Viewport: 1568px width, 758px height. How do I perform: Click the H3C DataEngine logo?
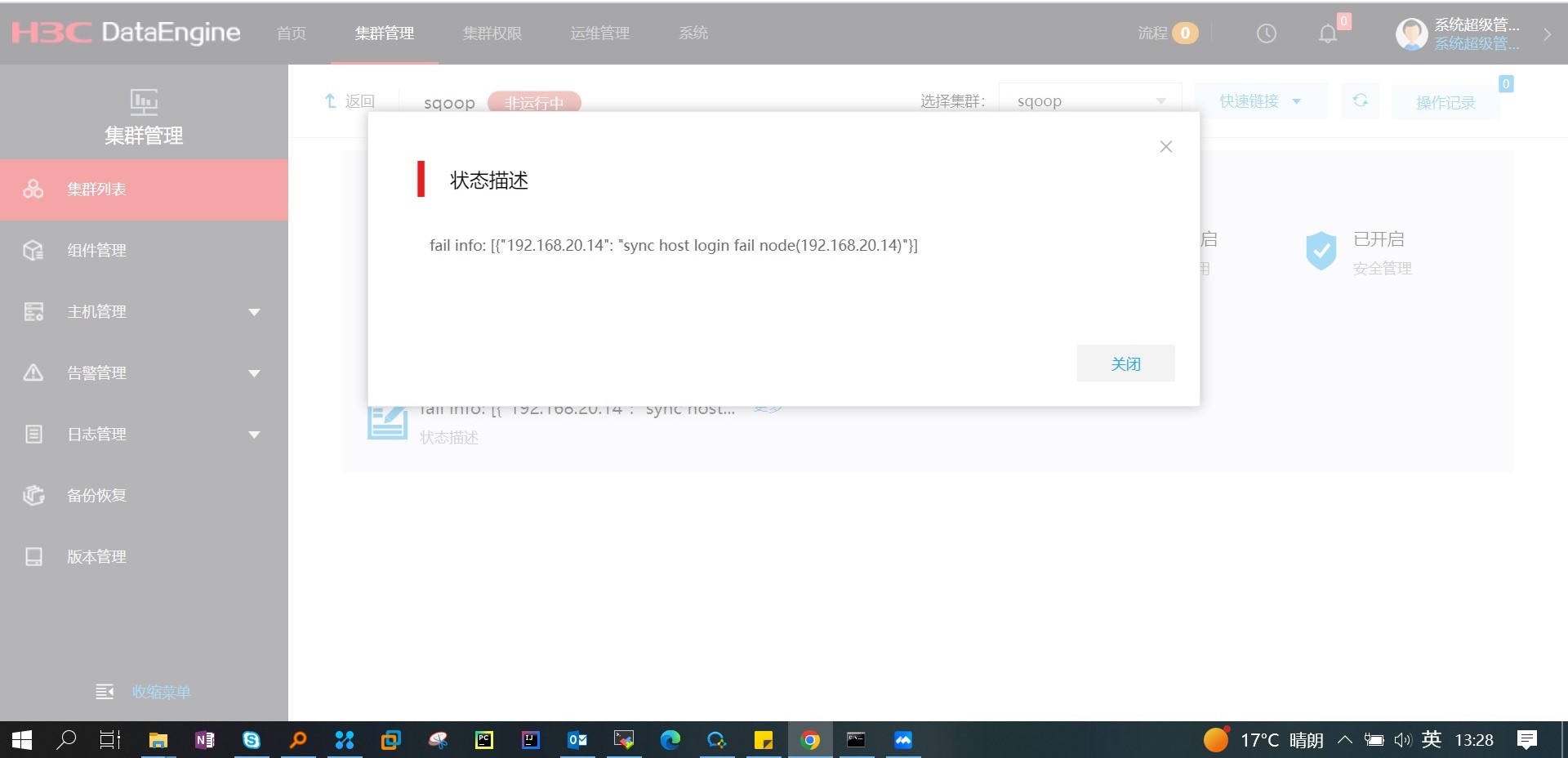pyautogui.click(x=127, y=33)
